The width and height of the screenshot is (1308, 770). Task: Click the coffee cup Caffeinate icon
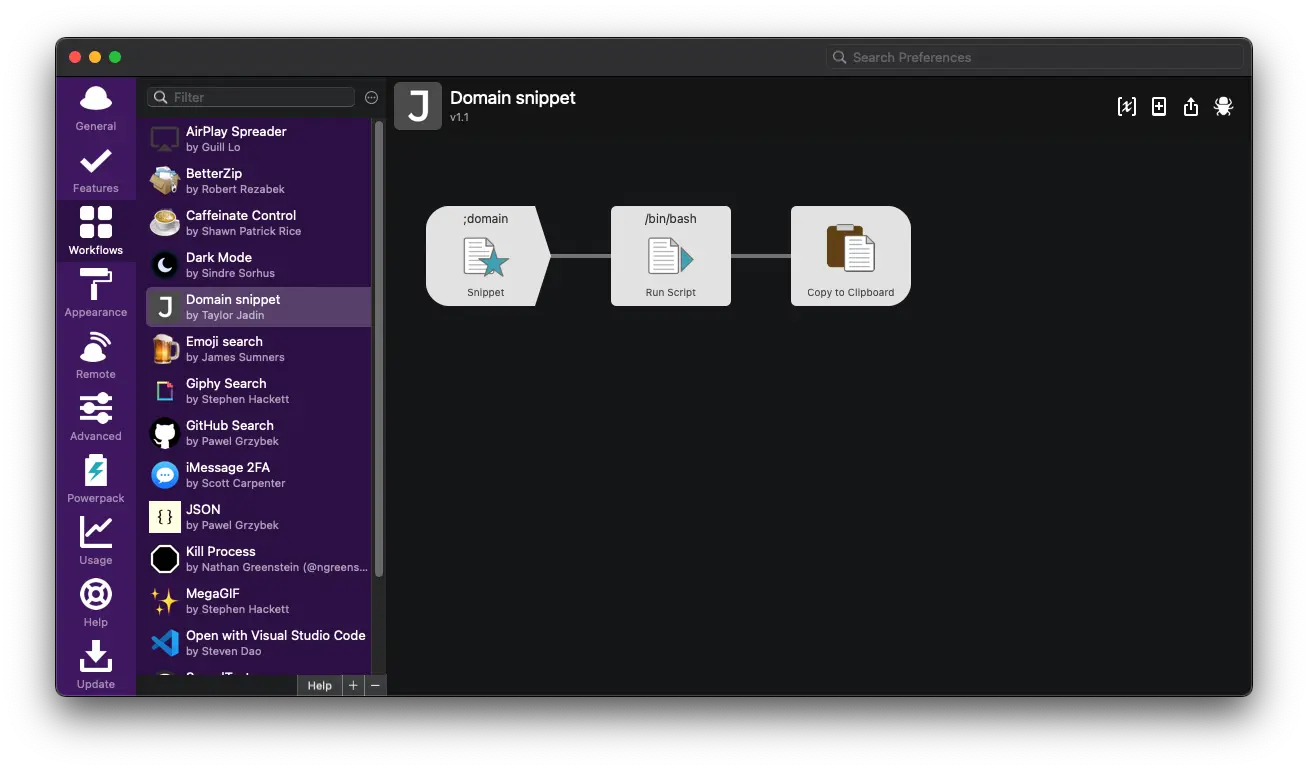(165, 222)
